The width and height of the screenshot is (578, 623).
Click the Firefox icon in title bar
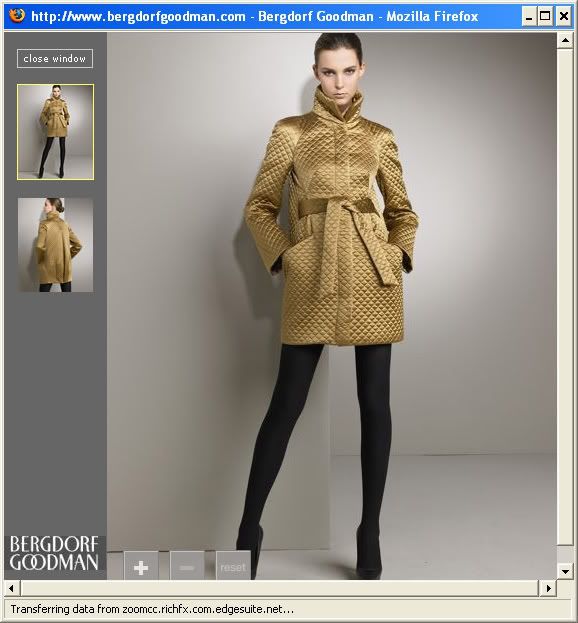coord(17,16)
